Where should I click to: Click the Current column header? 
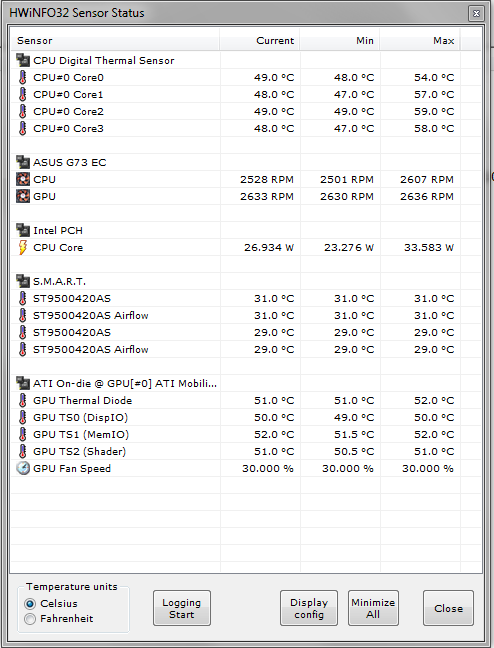260,40
